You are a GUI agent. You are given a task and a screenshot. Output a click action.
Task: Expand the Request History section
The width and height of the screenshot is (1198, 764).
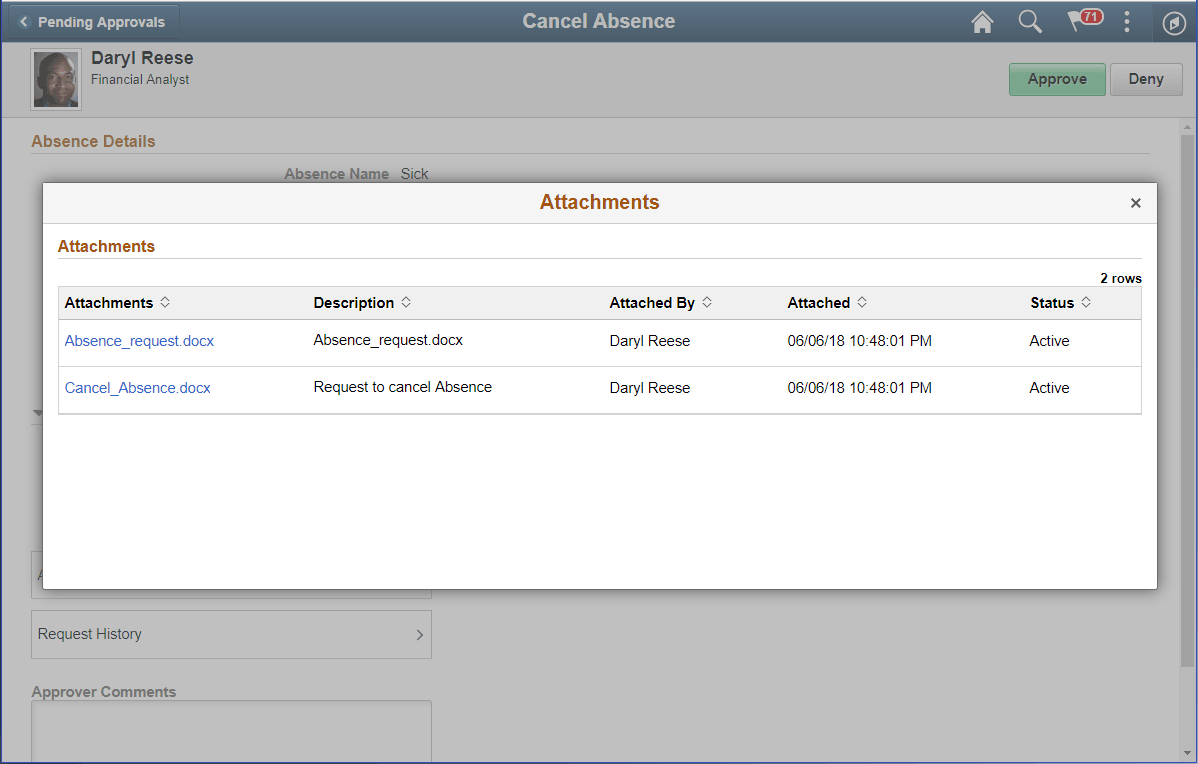coord(231,634)
